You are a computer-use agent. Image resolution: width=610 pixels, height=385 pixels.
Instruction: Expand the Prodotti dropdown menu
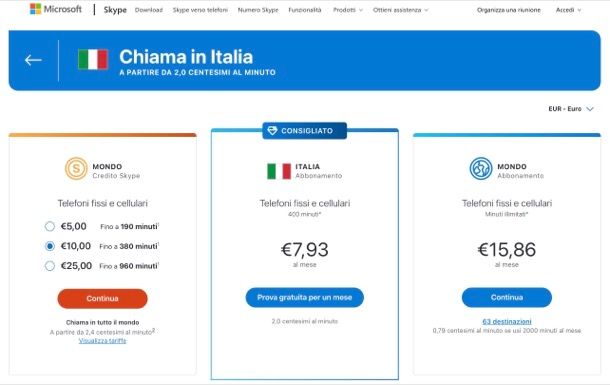click(x=348, y=10)
